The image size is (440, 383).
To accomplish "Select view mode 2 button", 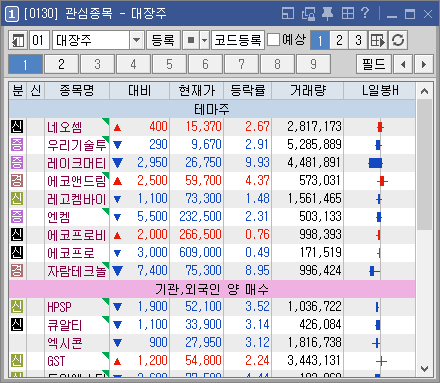I will [x=339, y=40].
